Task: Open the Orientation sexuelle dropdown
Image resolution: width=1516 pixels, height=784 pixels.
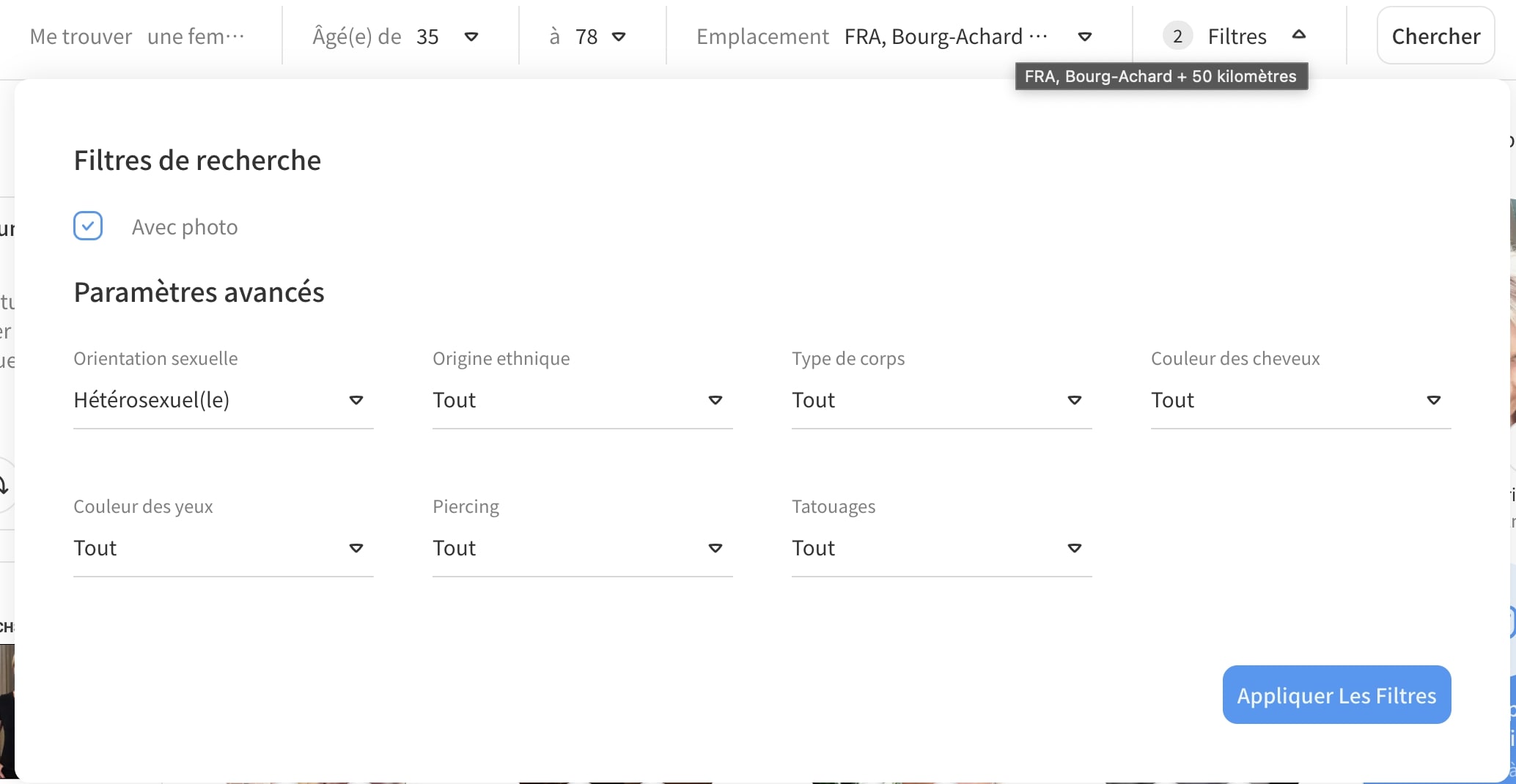Action: [x=223, y=400]
